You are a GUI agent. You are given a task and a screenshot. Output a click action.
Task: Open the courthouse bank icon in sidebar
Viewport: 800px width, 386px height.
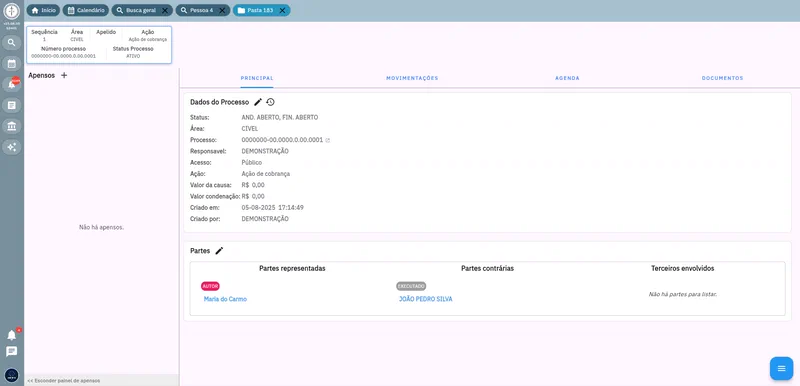12,126
